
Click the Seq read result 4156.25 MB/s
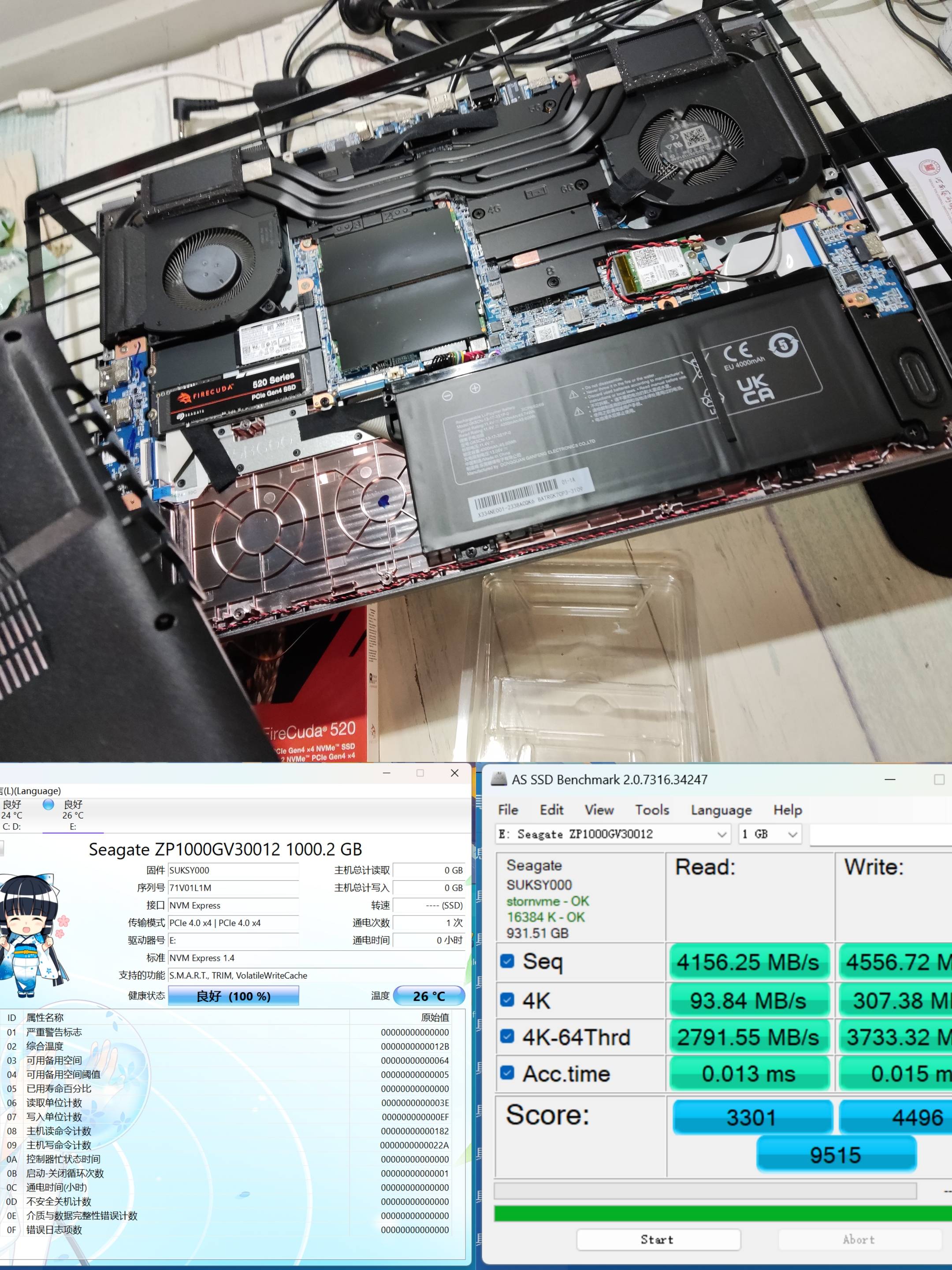(x=748, y=962)
